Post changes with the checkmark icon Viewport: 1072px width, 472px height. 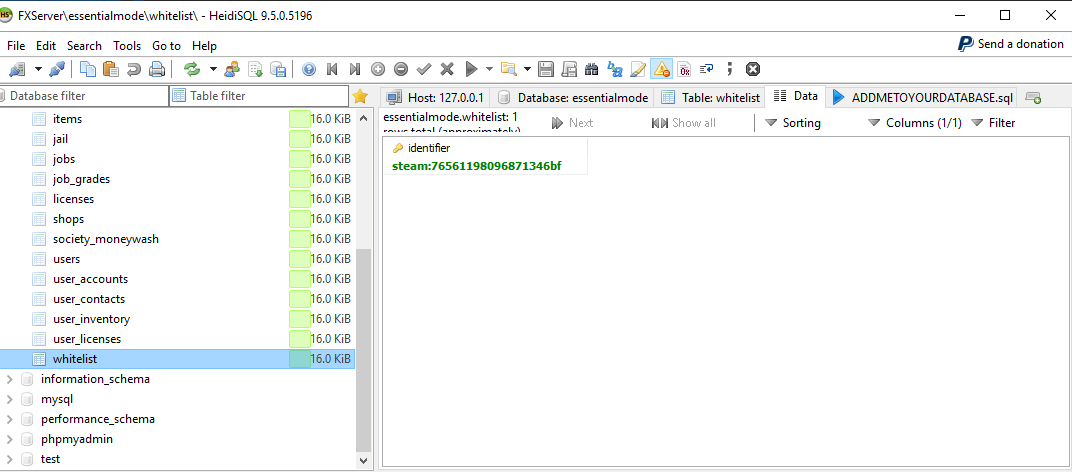tap(424, 69)
